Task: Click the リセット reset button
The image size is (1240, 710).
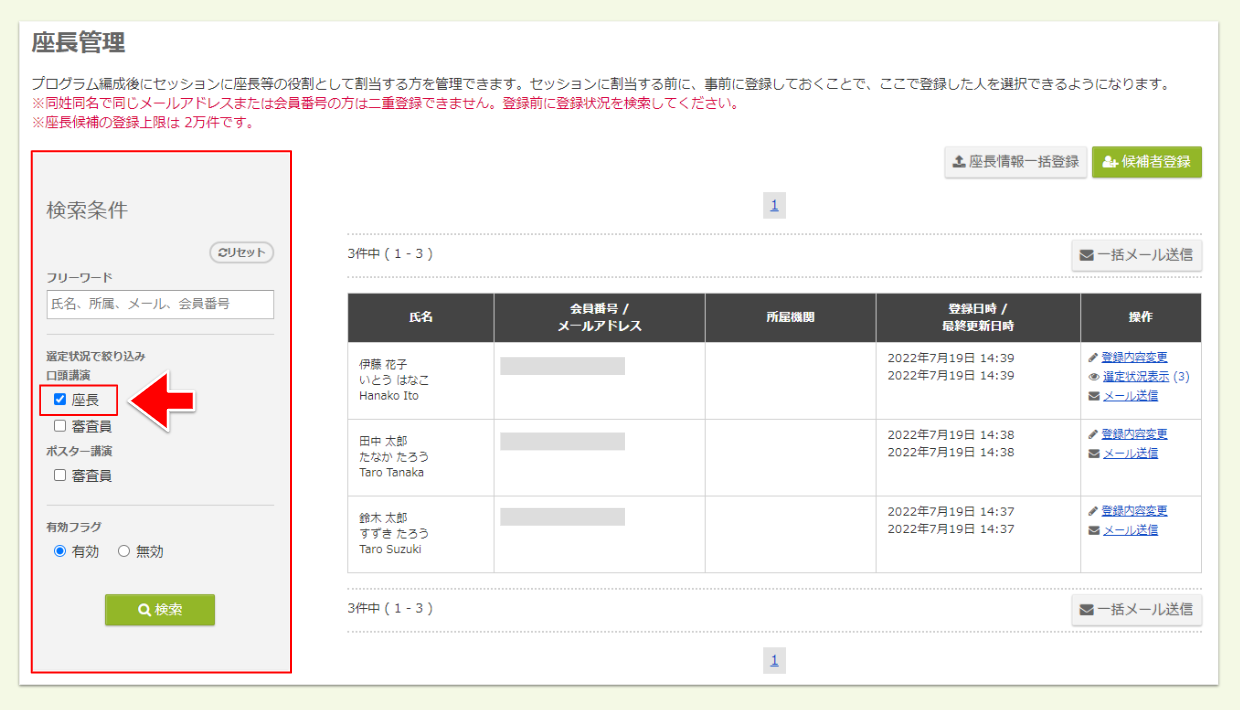Action: 241,253
